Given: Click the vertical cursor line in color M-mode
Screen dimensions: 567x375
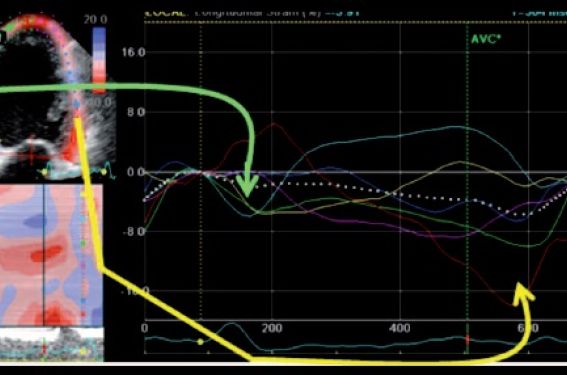Looking at the screenshot, I should [x=43, y=255].
